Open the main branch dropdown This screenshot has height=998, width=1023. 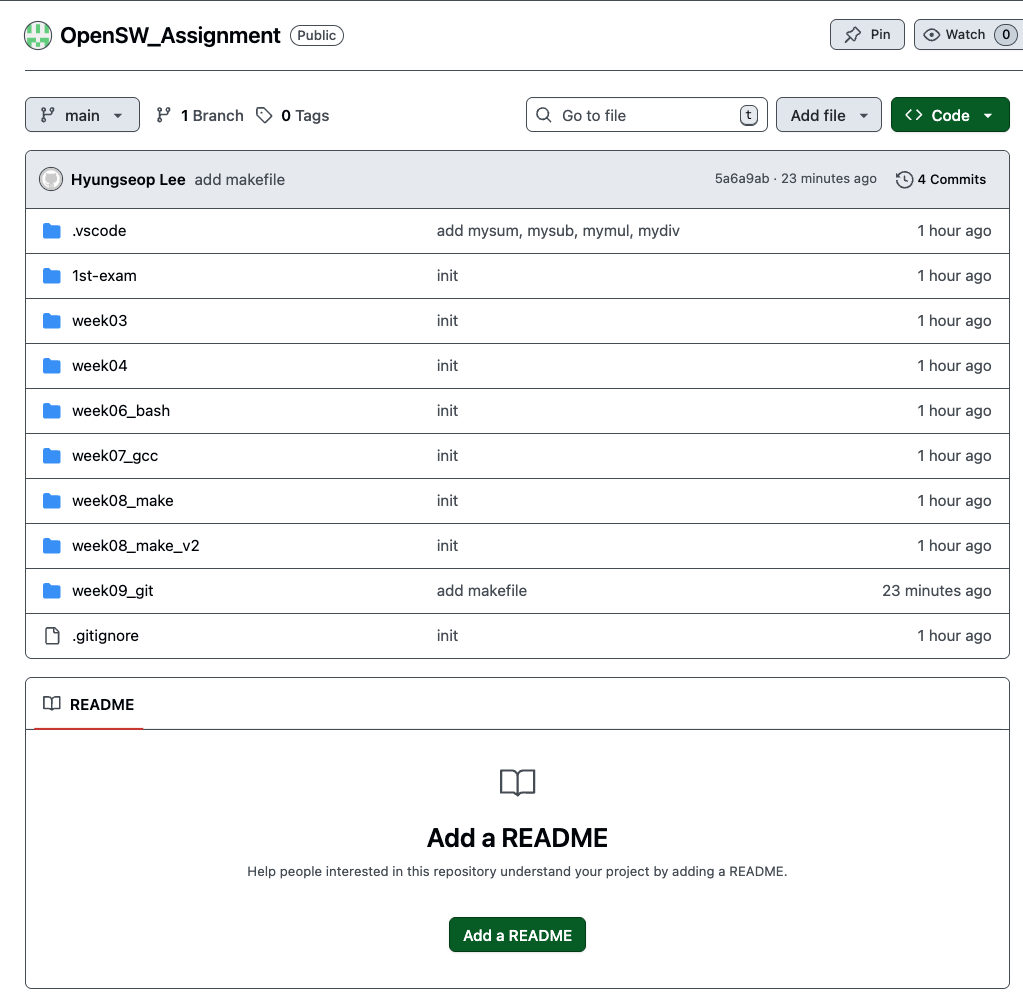coord(82,115)
